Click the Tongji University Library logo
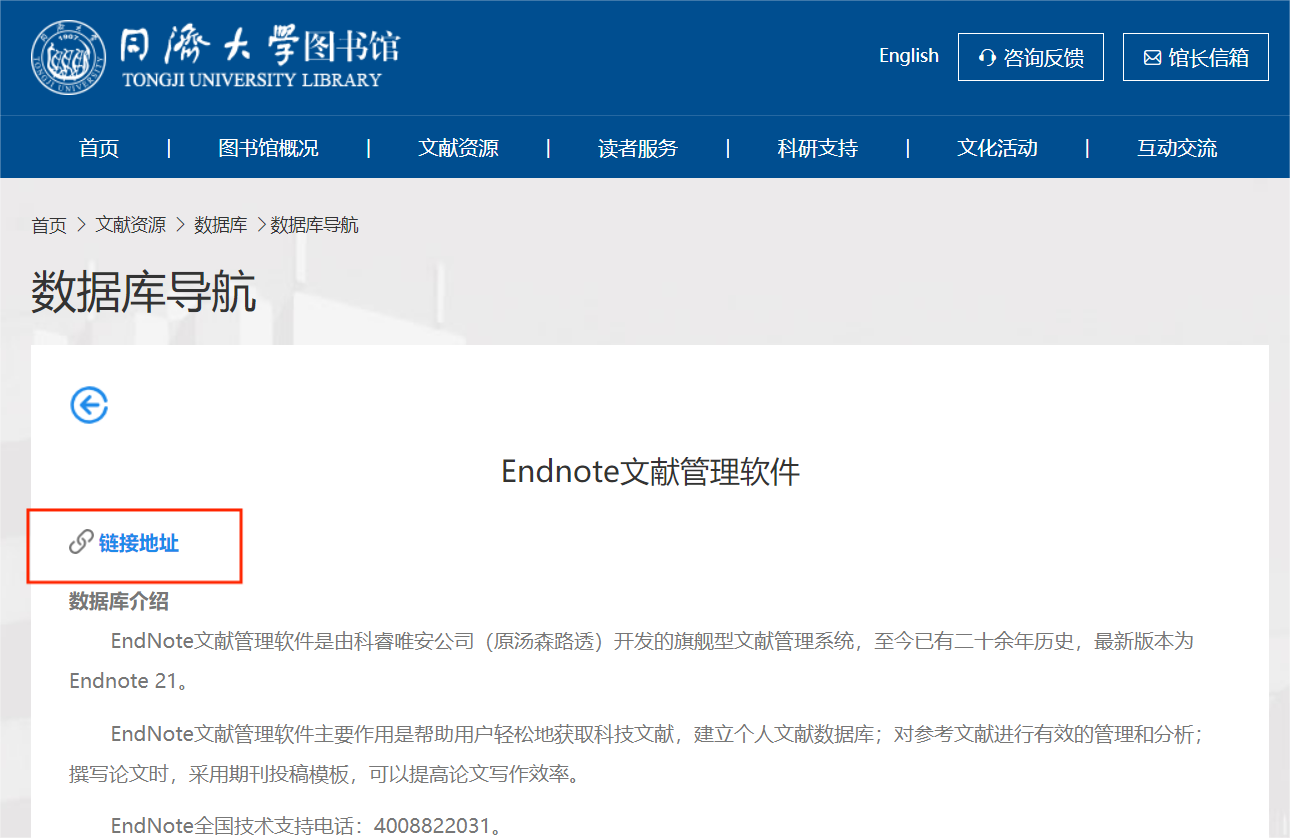The width and height of the screenshot is (1290, 838). (216, 56)
